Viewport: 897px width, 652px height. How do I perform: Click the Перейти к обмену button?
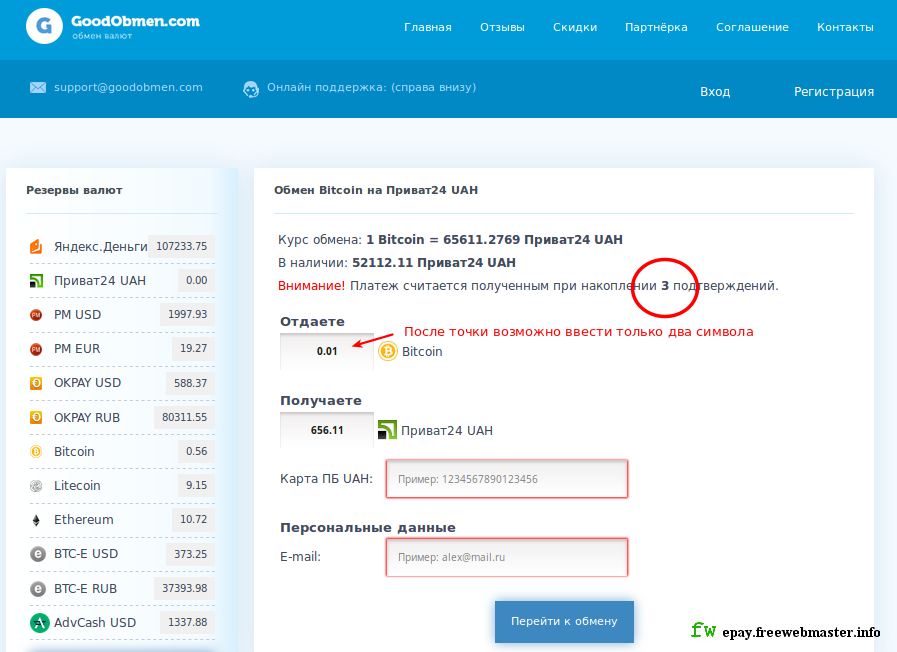564,621
